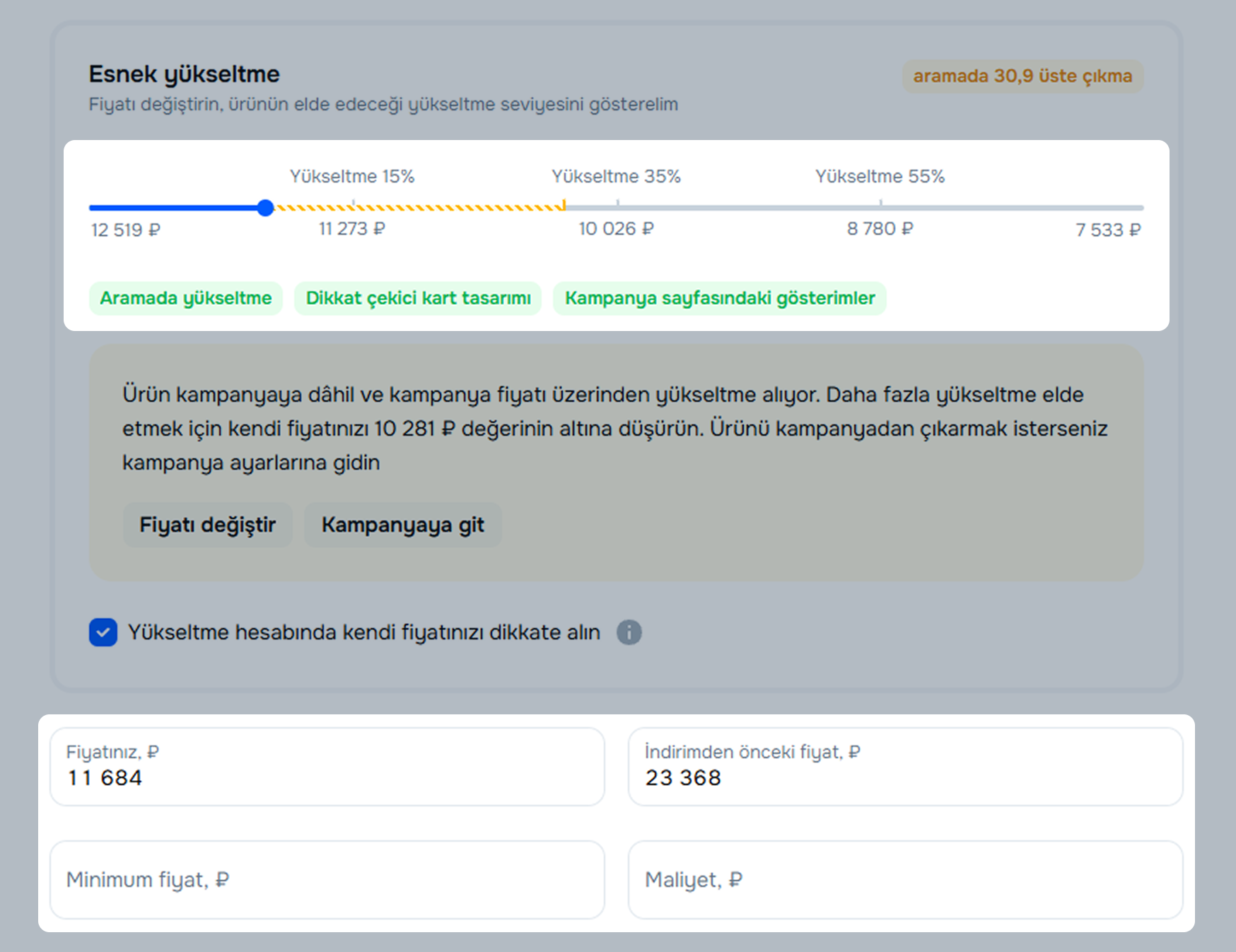
Task: Select the empty 'Minimum fiyat, ₽' field
Action: [327, 880]
